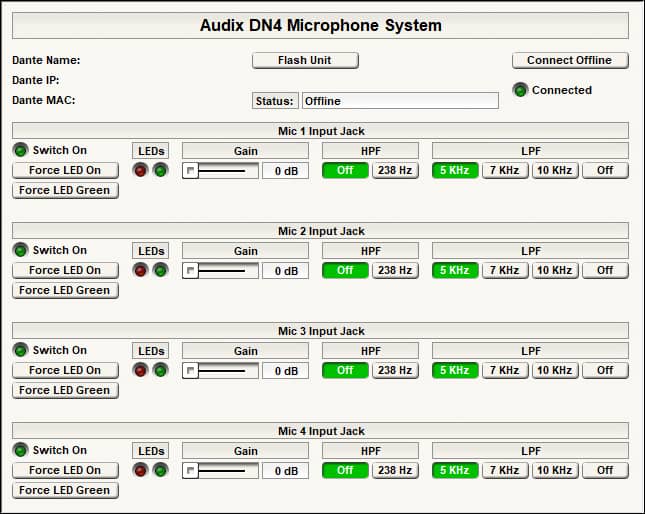Click the red LED under Mic 2

click(140, 270)
